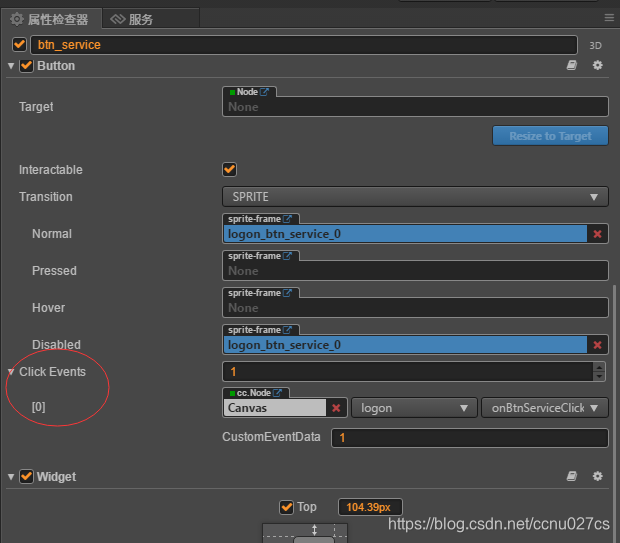Click Pressed sprite-frame link icon
620x543 pixels.
pos(287,256)
